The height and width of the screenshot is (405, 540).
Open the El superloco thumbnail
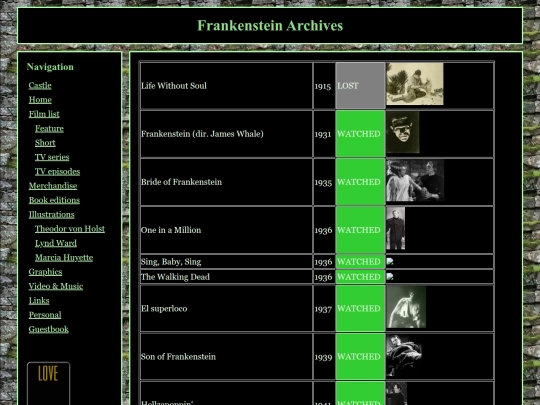(406, 307)
